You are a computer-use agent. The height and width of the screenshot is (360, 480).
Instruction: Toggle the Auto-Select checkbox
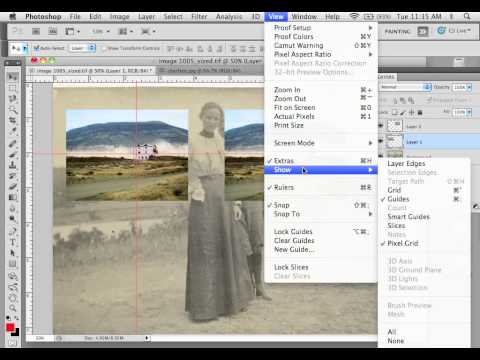(36, 48)
